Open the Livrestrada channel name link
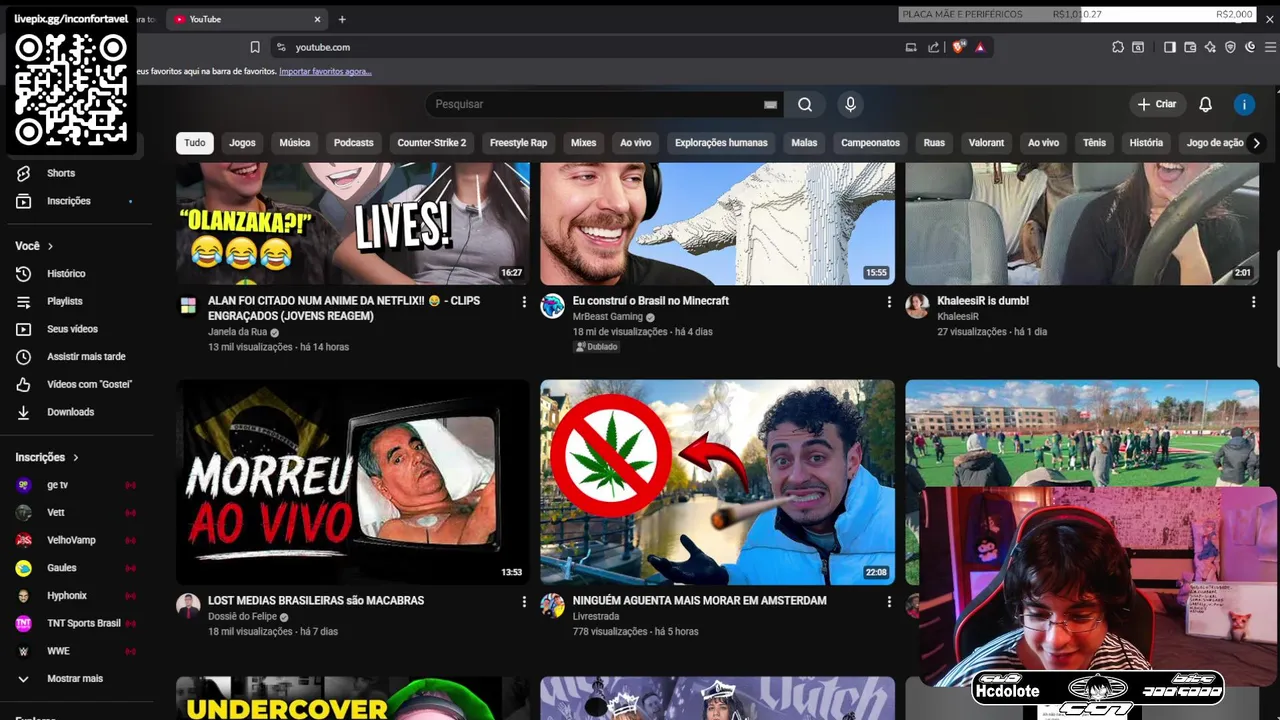Screen dimensions: 1280x720 [x=596, y=616]
